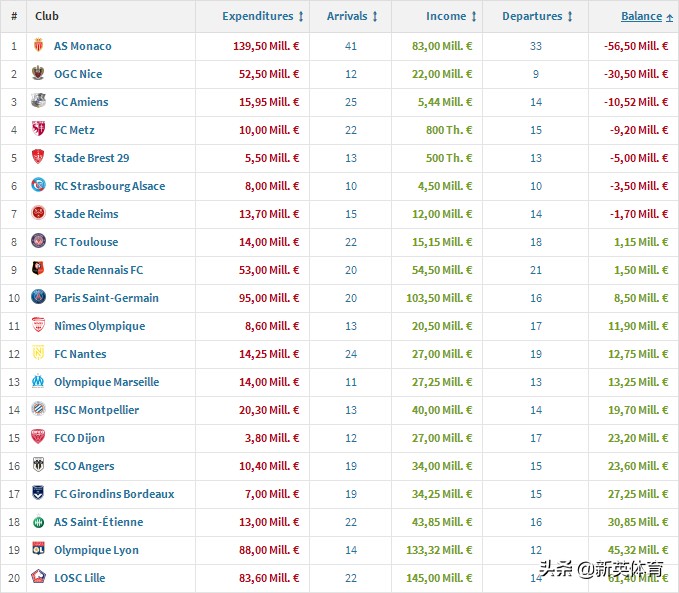Open the FC Girondins Bordeaux club link
Screen dimensions: 679x593
tap(114, 494)
